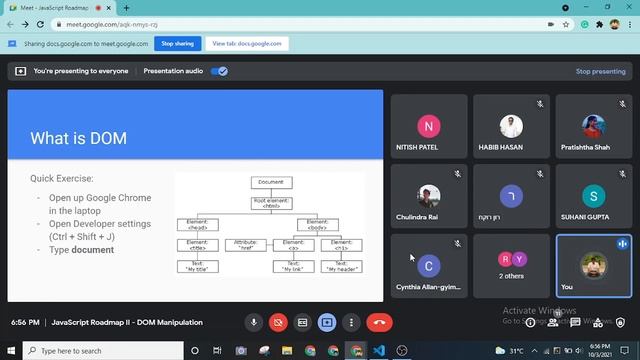Leave call with red hang-up button
This screenshot has height=360, width=640.
pos(380,322)
